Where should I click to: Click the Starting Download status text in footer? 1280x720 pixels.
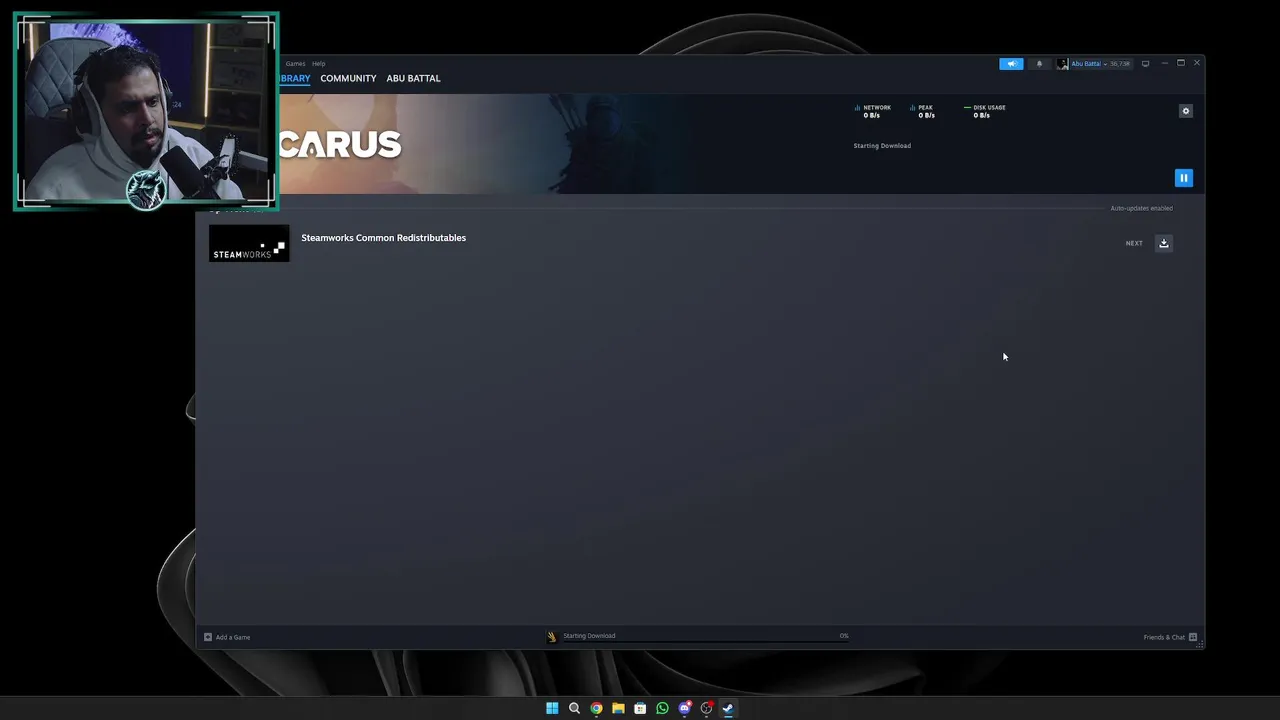tap(589, 636)
